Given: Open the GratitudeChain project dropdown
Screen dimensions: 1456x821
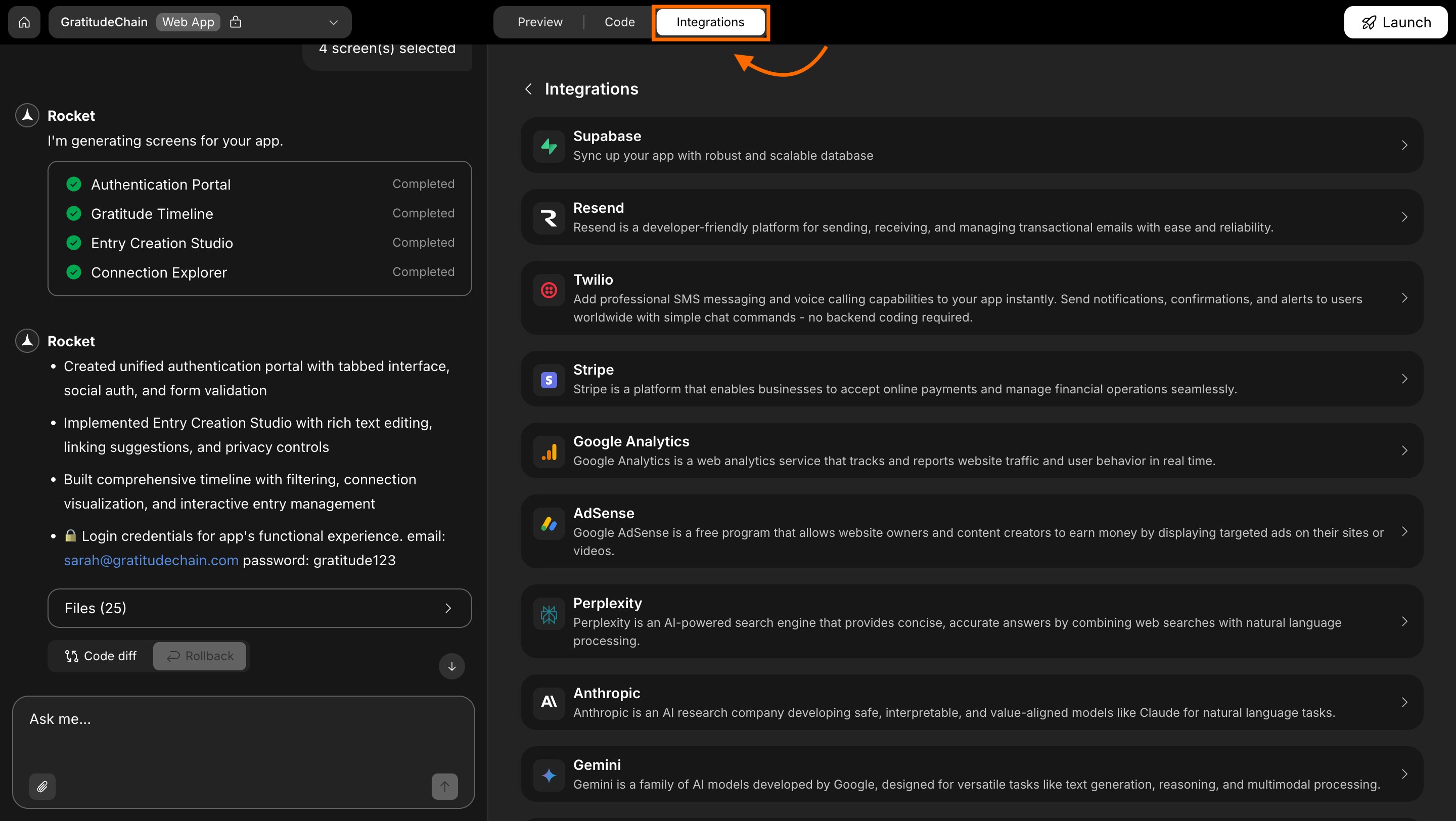Looking at the screenshot, I should tap(333, 22).
